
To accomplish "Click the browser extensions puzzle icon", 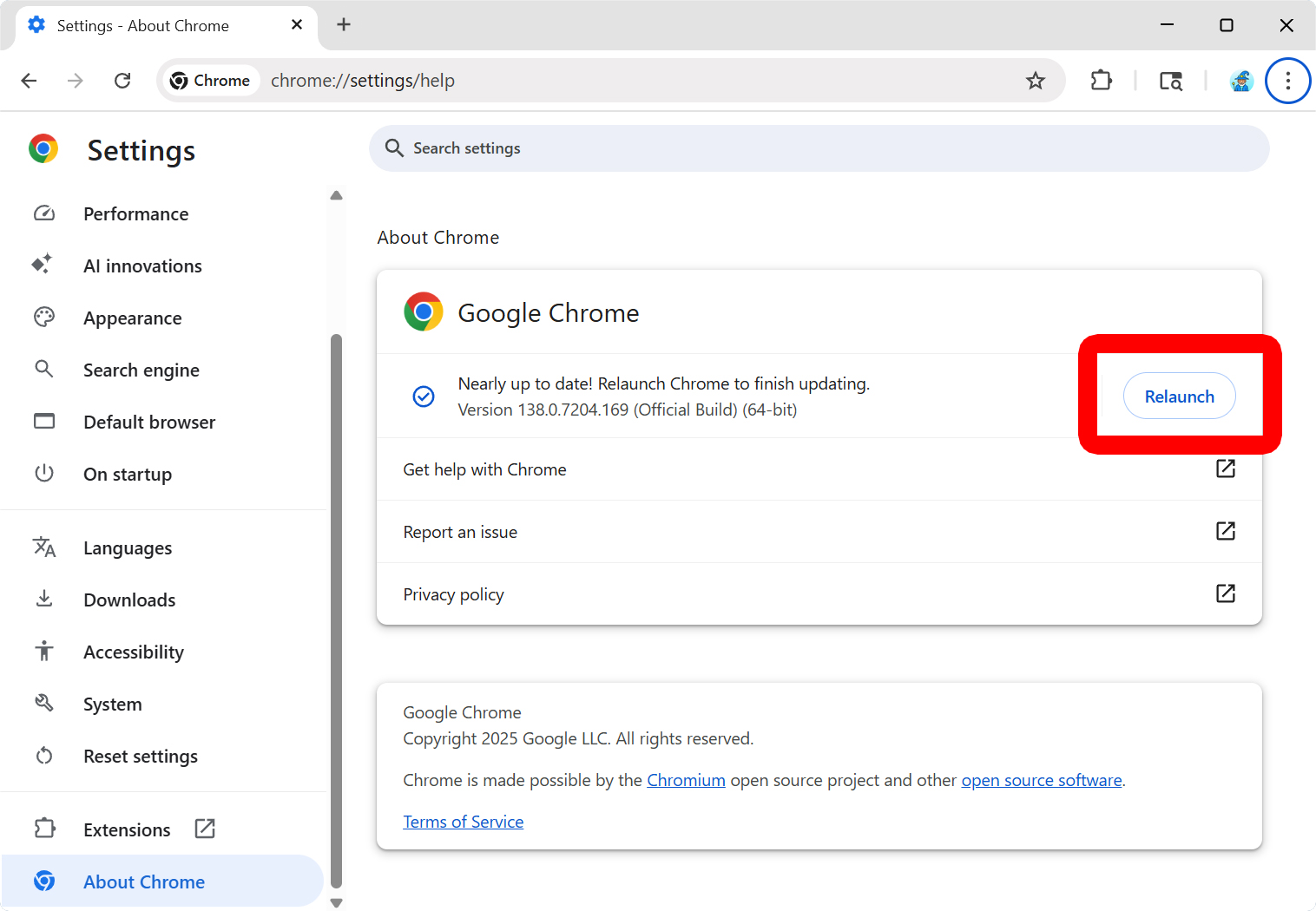I will (x=1101, y=80).
